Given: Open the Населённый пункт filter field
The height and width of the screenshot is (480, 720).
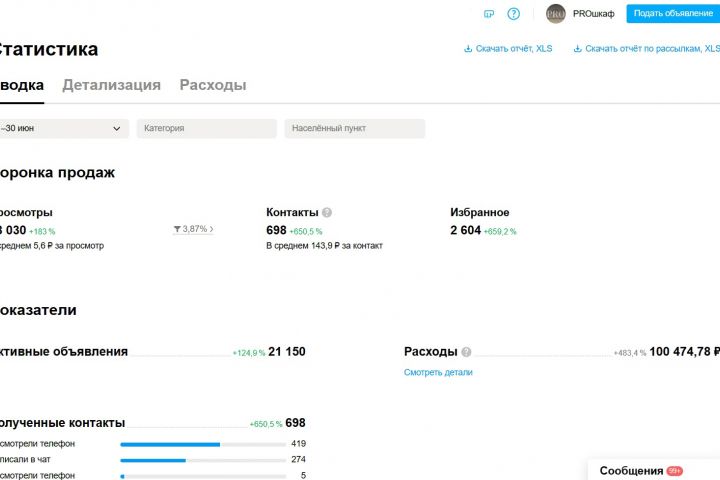Looking at the screenshot, I should [354, 129].
